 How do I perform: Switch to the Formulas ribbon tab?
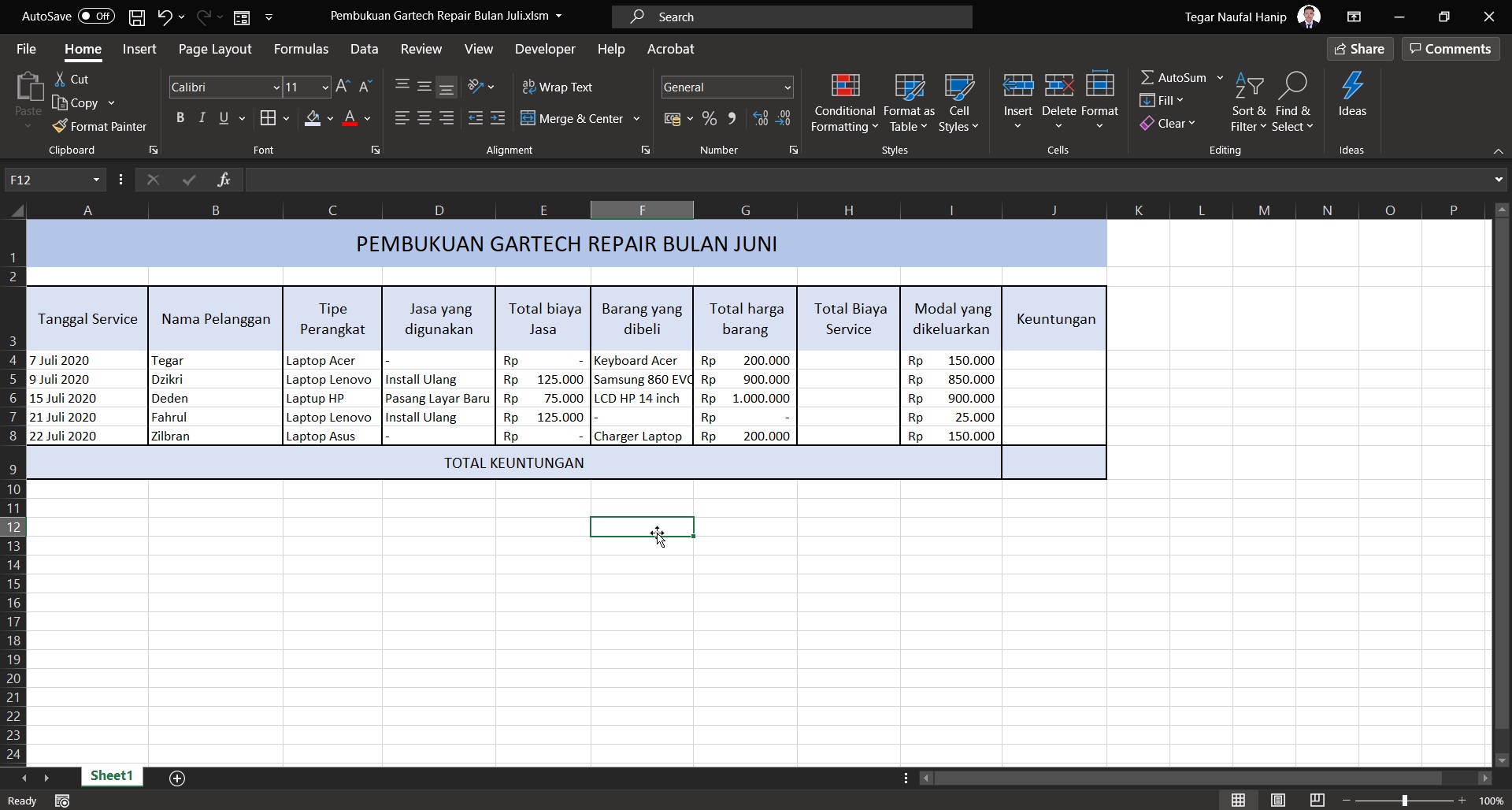tap(301, 48)
